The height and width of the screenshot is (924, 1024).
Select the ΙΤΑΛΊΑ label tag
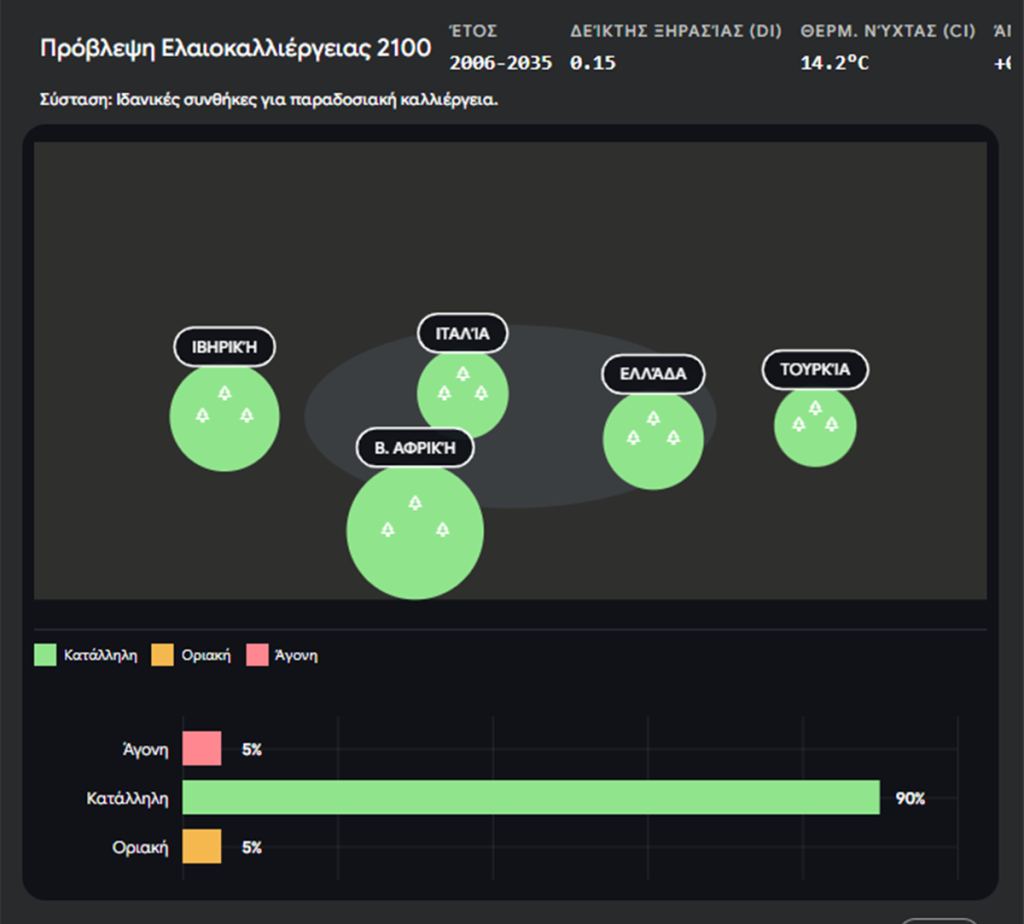pyautogui.click(x=462, y=333)
